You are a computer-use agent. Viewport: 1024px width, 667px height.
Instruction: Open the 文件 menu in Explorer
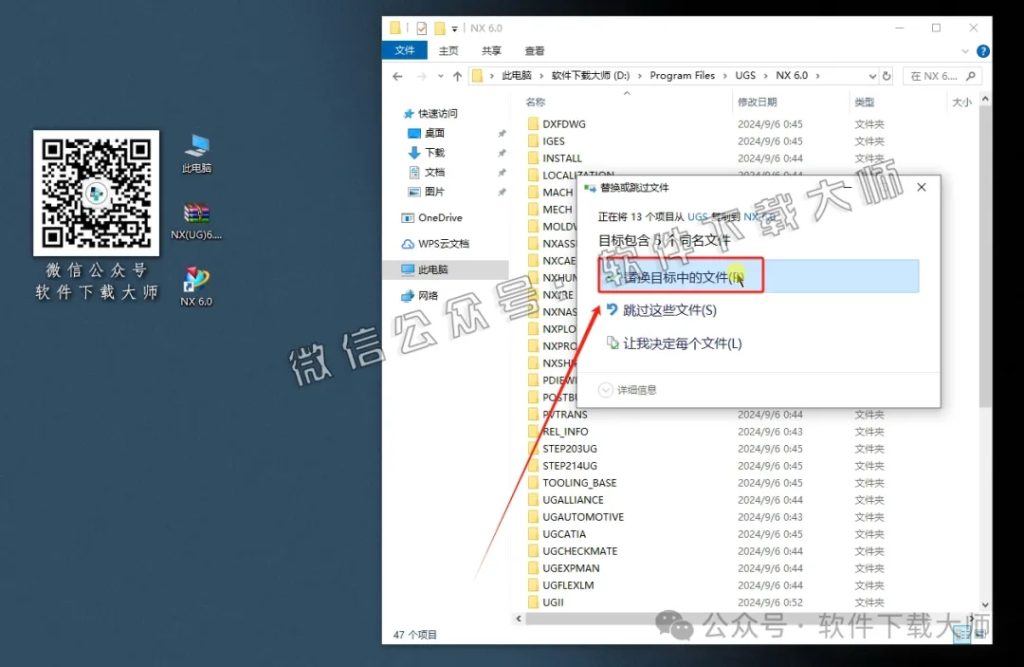pyautogui.click(x=404, y=49)
